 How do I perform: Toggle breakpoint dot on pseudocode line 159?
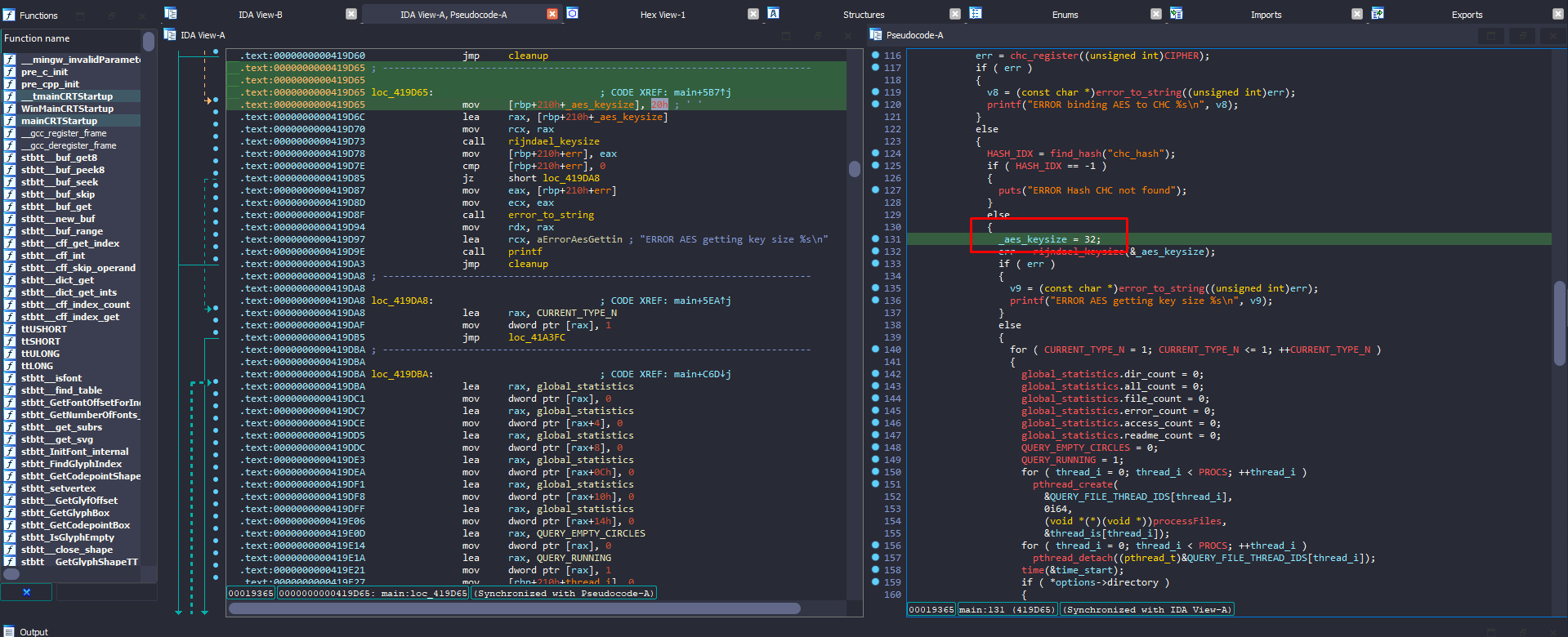875,582
